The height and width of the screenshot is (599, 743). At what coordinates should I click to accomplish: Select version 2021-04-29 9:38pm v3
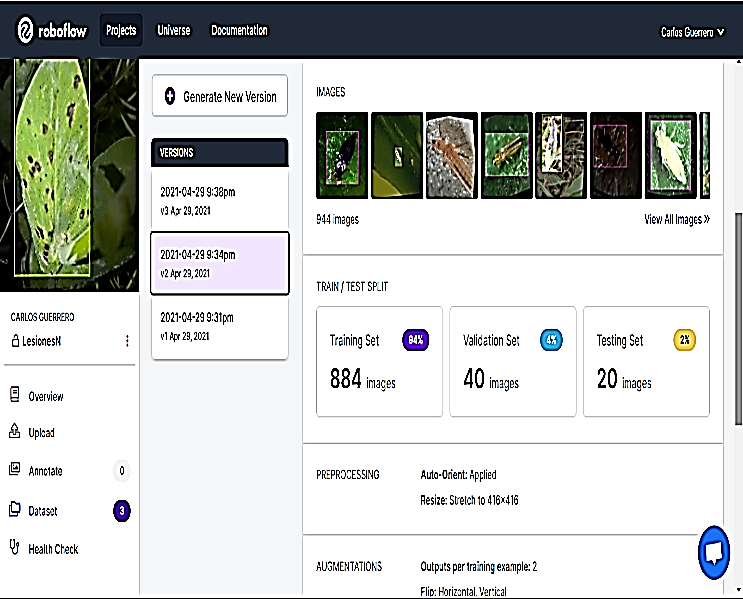pos(219,199)
